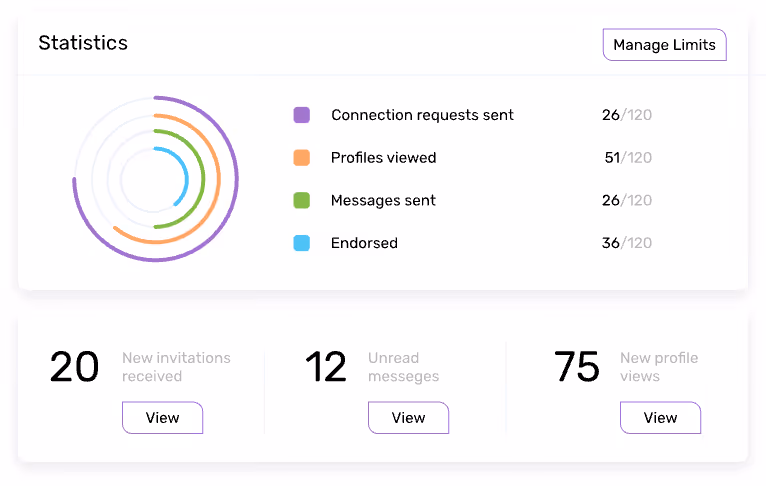The height and width of the screenshot is (486, 766).
Task: View new profile views
Action: (660, 418)
